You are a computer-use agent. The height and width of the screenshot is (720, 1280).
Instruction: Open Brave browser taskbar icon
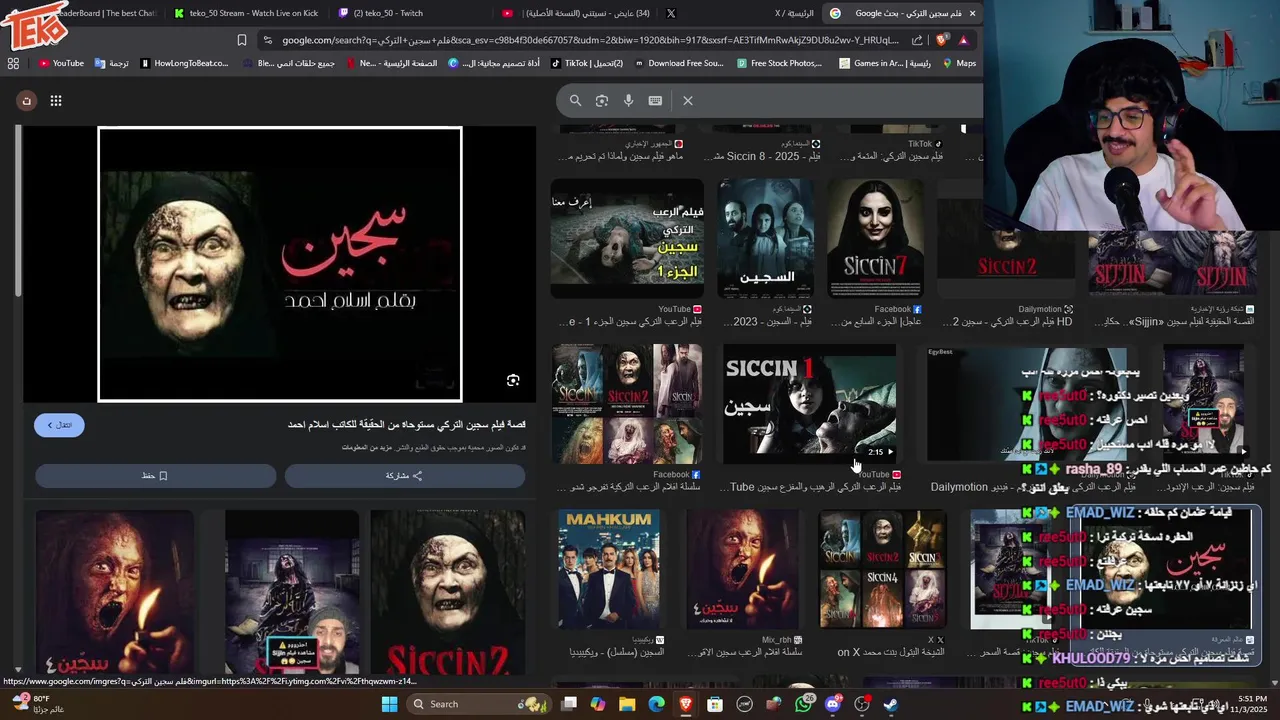[686, 704]
